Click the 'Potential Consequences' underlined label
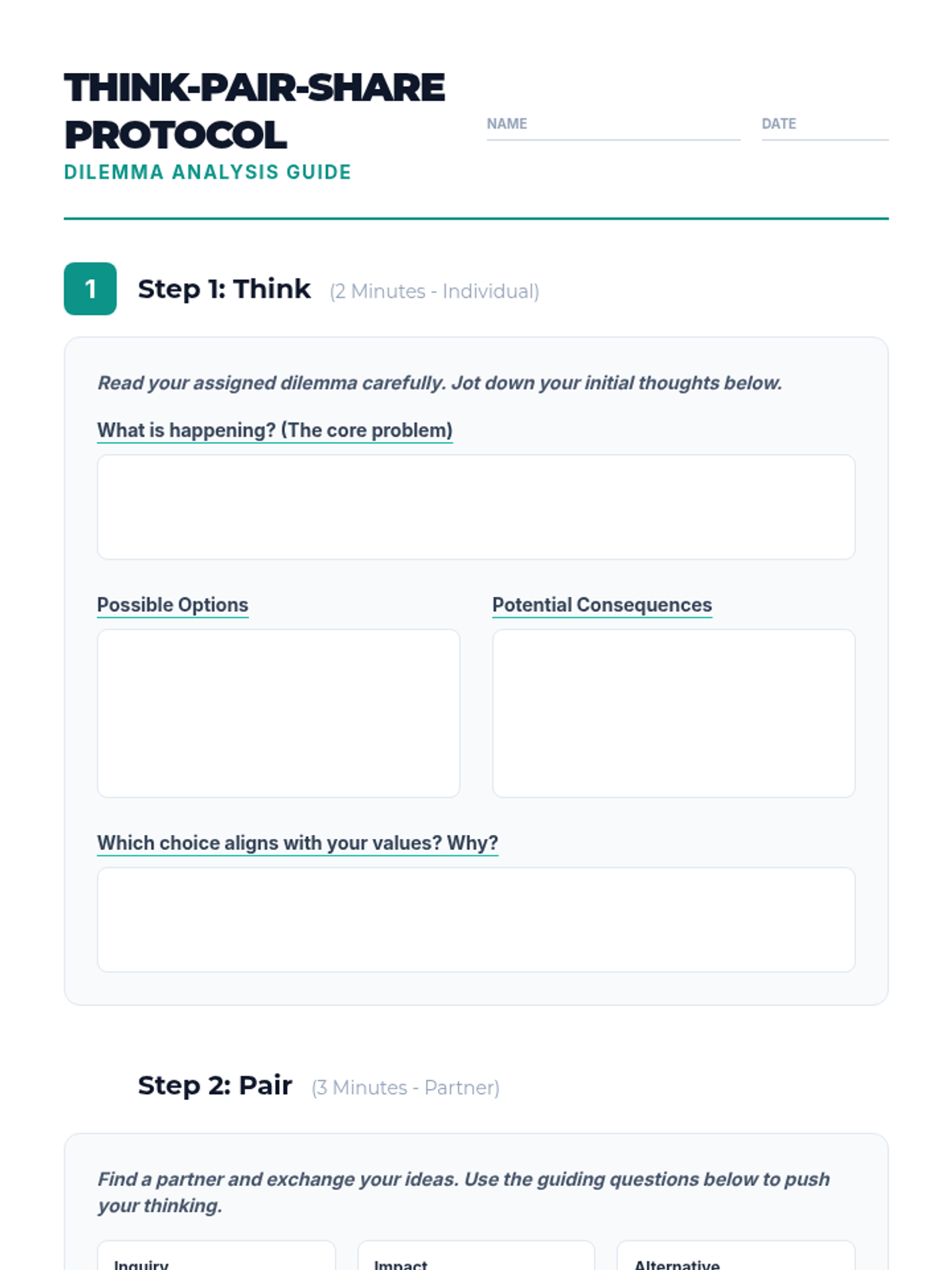The height and width of the screenshot is (1270, 952). pos(601,605)
